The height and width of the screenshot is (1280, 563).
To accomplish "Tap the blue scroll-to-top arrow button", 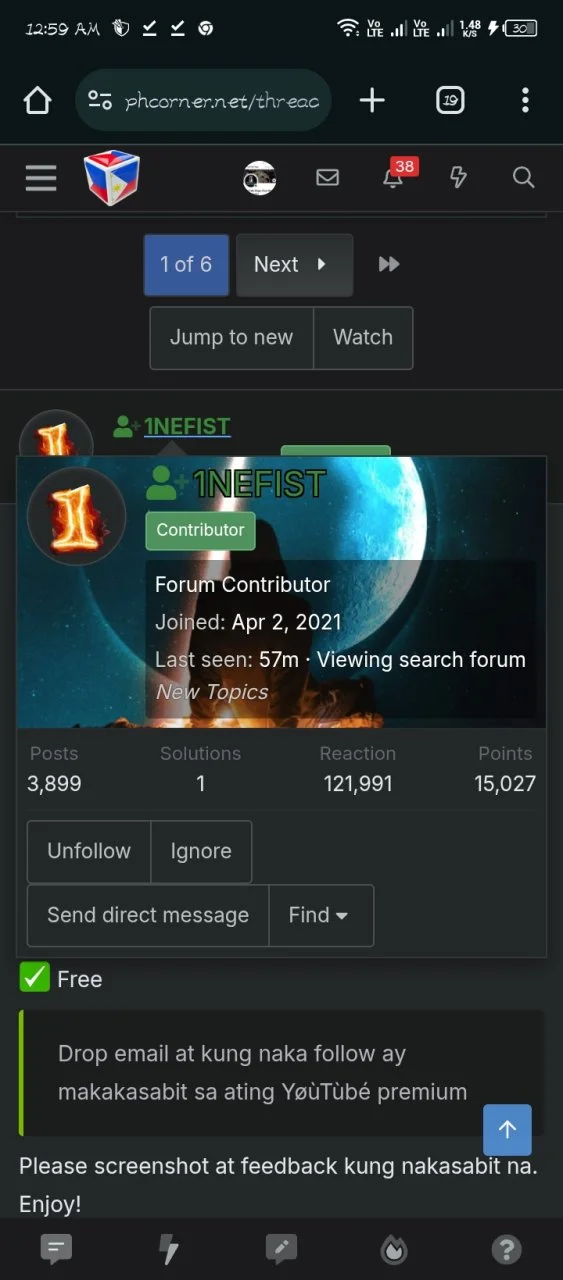I will tap(507, 1130).
